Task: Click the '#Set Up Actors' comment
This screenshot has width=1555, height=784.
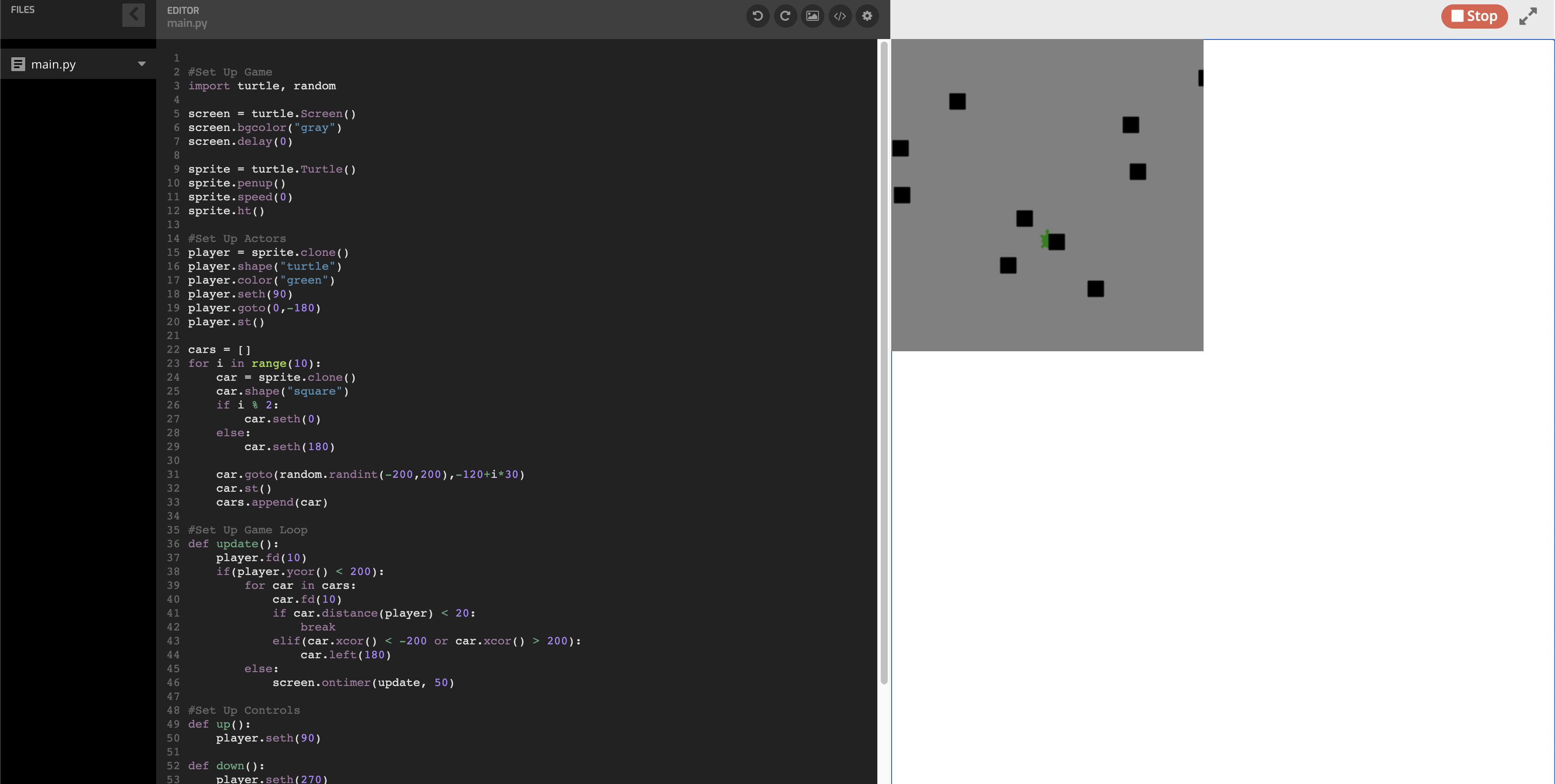Action: (237, 238)
